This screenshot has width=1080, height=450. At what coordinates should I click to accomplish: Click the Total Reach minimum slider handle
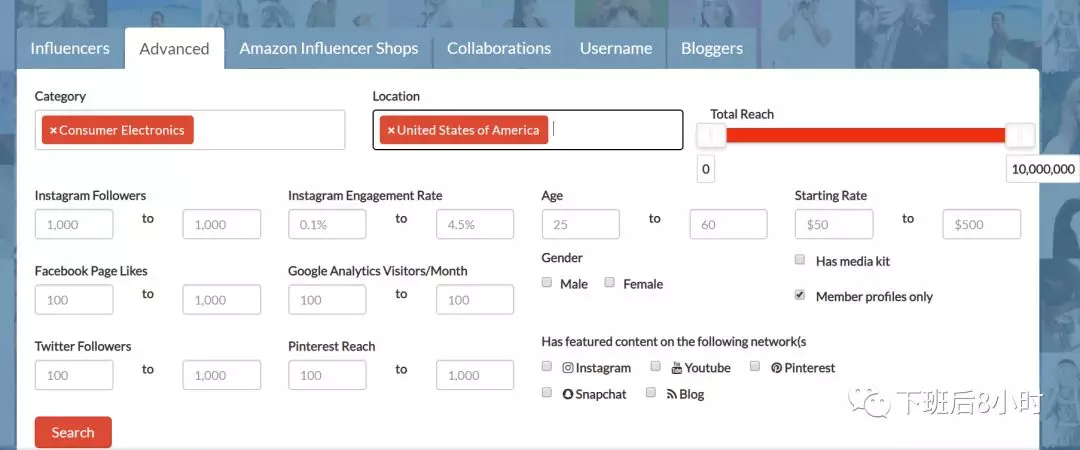[711, 135]
